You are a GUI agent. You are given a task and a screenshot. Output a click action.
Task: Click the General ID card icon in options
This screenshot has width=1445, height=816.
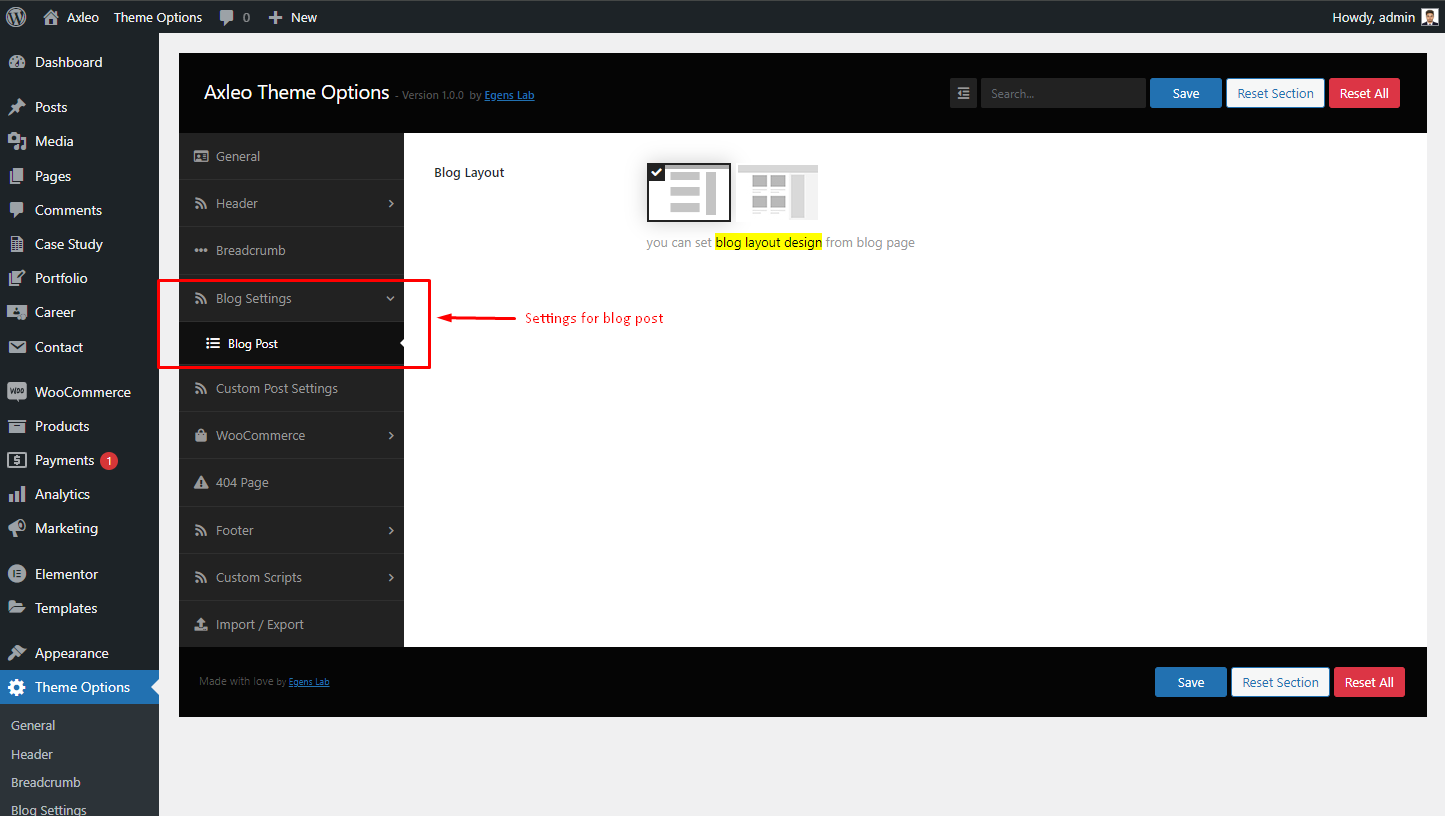click(200, 156)
